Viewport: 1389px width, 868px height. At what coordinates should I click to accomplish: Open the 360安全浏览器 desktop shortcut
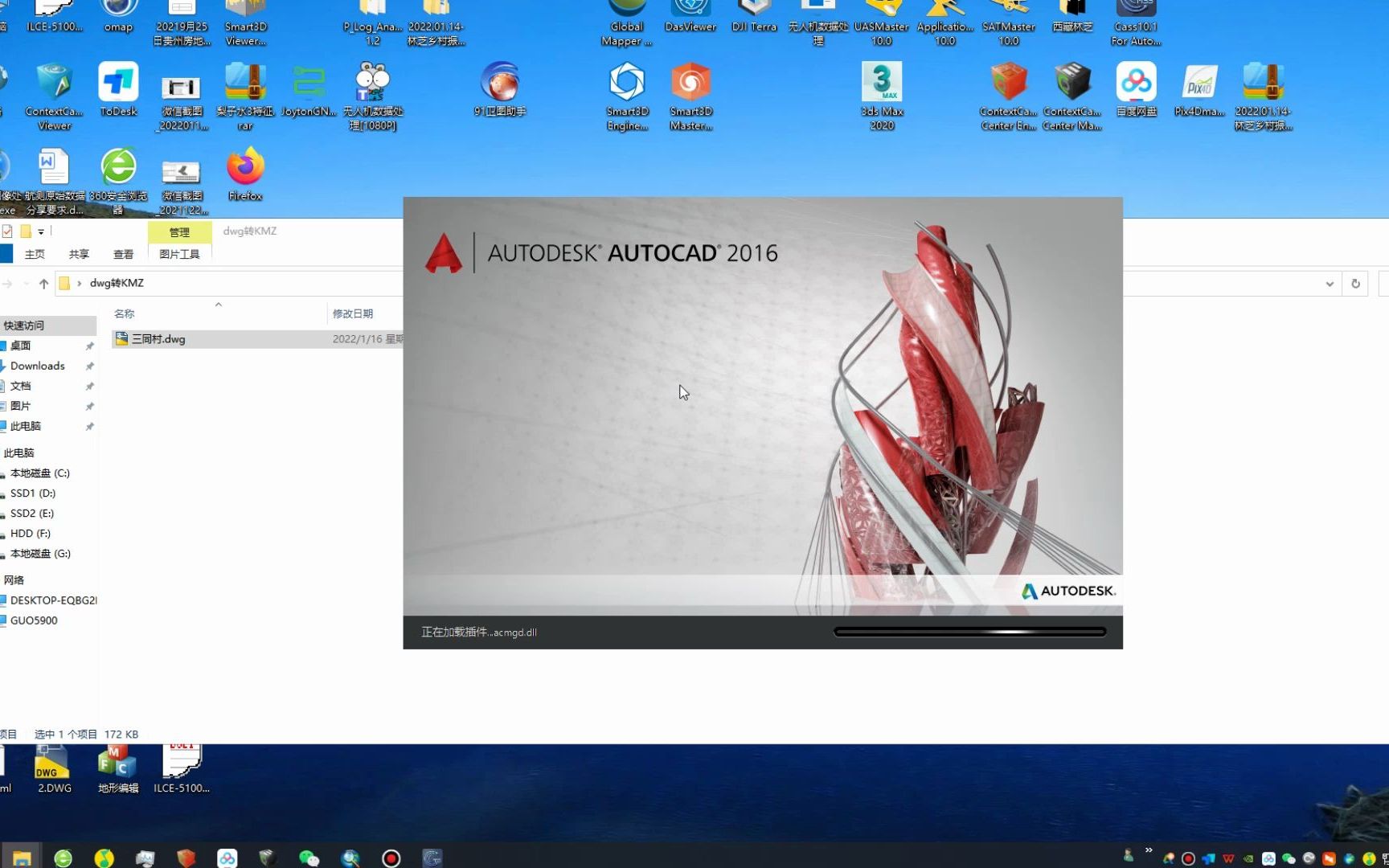[118, 181]
